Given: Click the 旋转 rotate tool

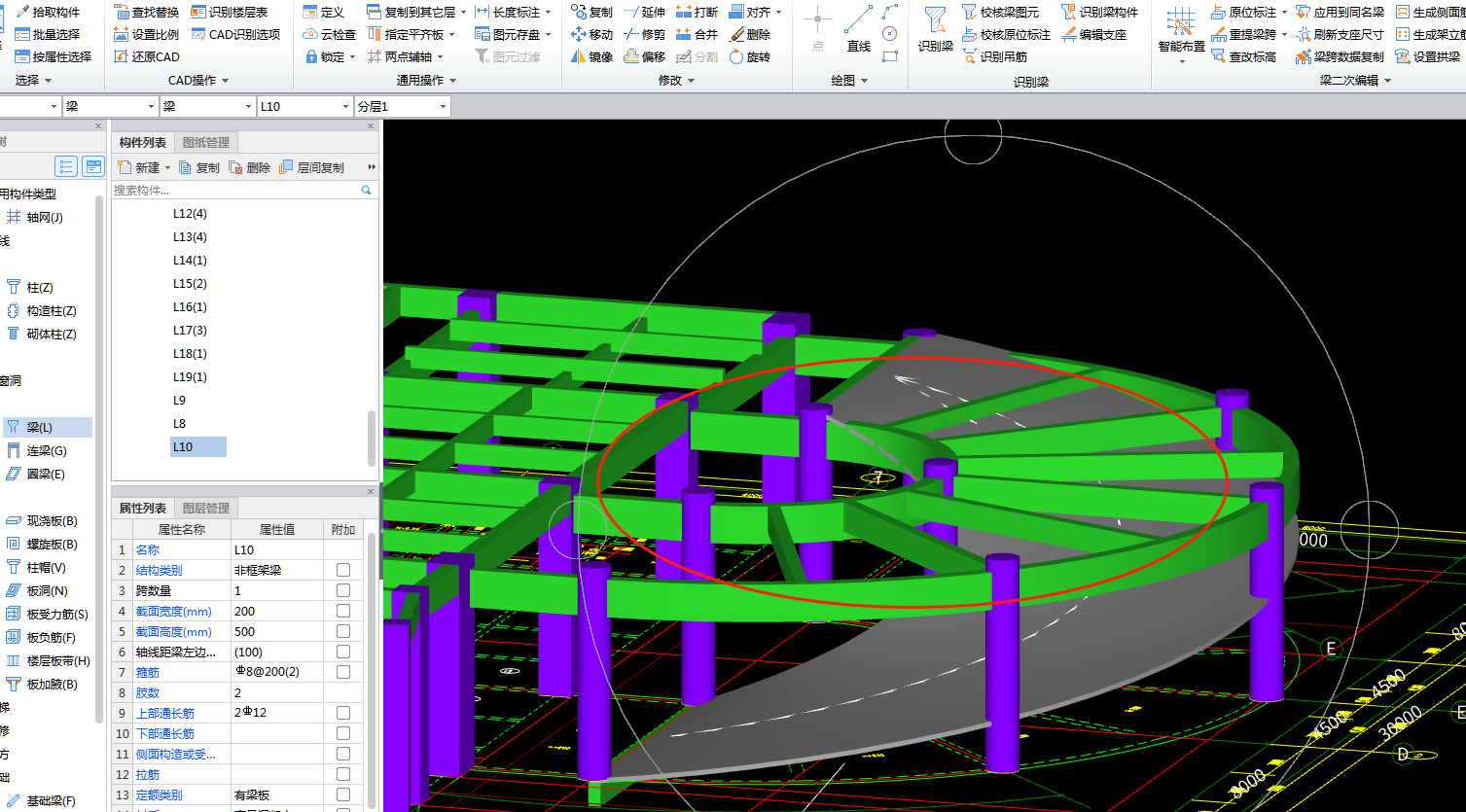Looking at the screenshot, I should pos(750,56).
